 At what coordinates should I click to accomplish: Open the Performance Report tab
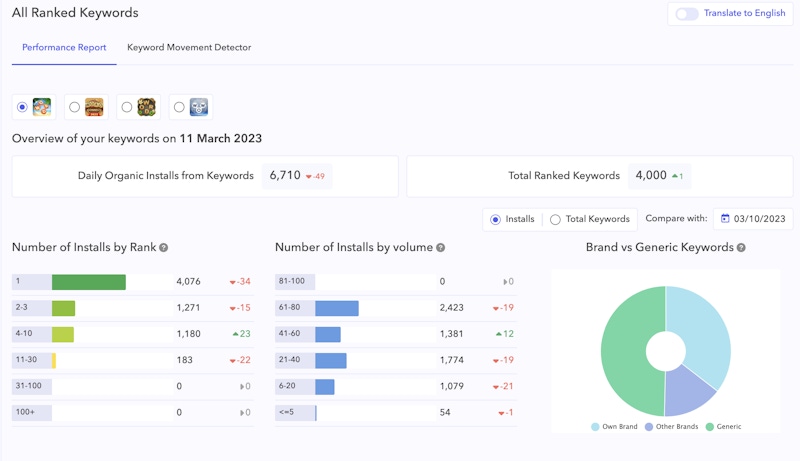[64, 47]
